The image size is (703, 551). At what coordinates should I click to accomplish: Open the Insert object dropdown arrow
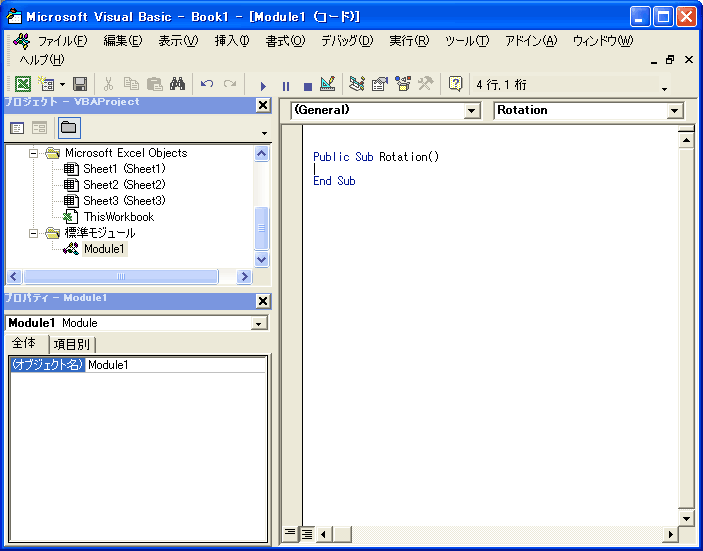point(62,84)
